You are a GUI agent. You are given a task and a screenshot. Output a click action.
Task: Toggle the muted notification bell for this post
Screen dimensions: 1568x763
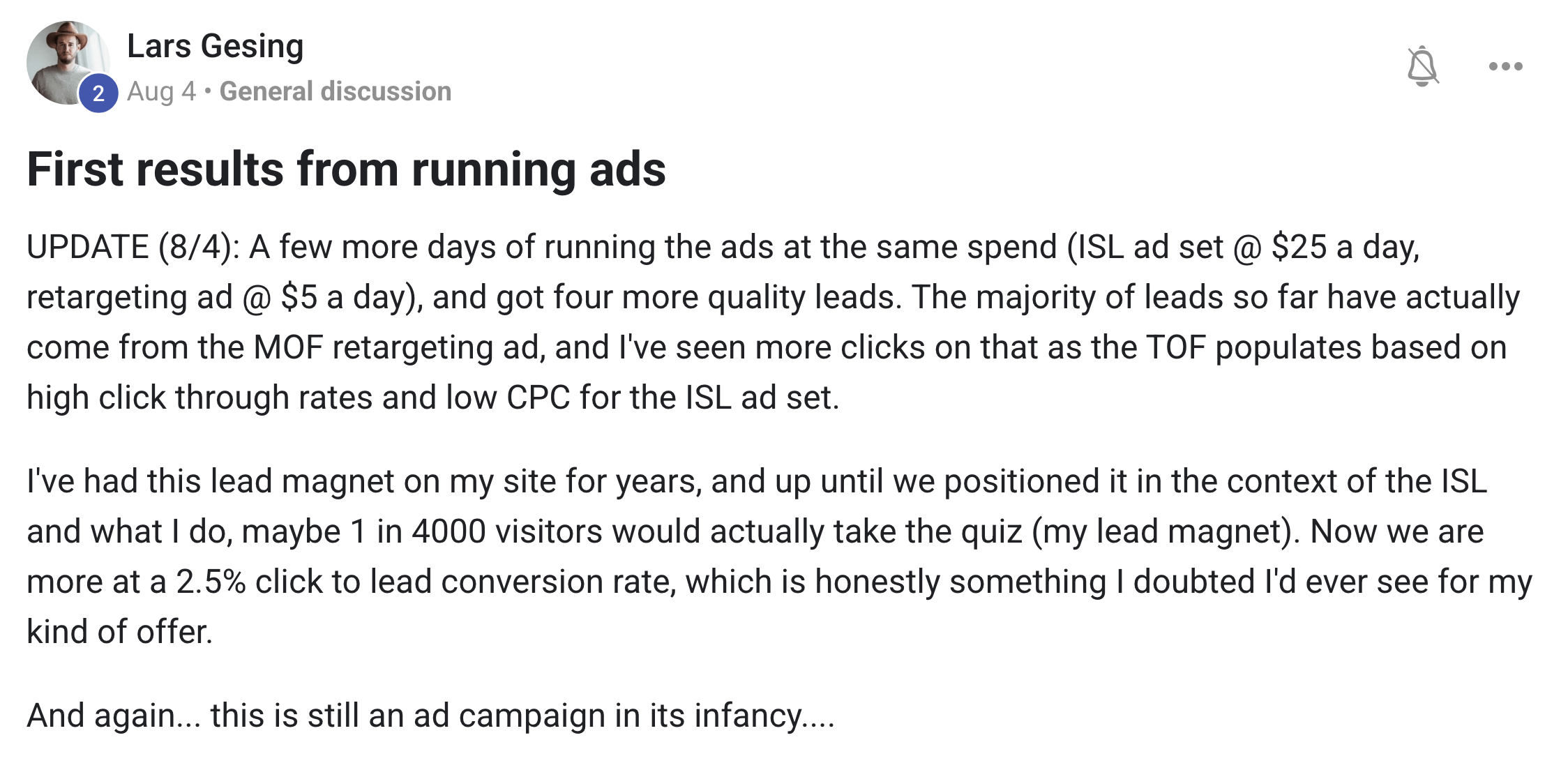[x=1422, y=66]
